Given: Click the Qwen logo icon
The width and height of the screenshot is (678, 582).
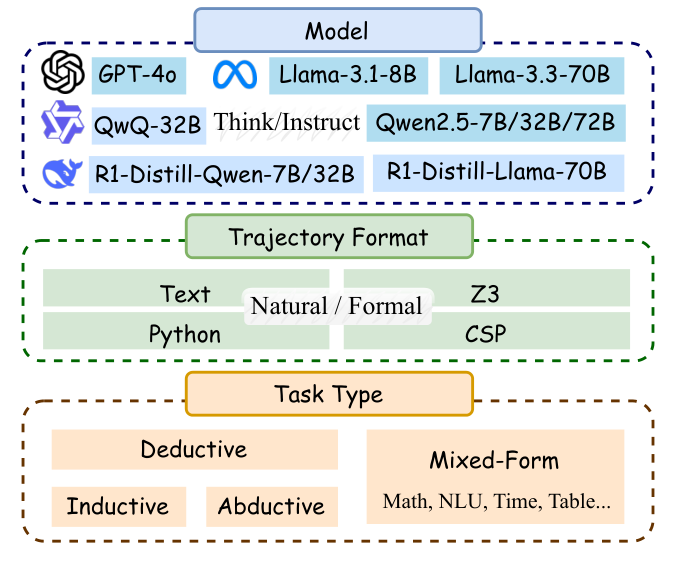Looking at the screenshot, I should coord(61,124).
